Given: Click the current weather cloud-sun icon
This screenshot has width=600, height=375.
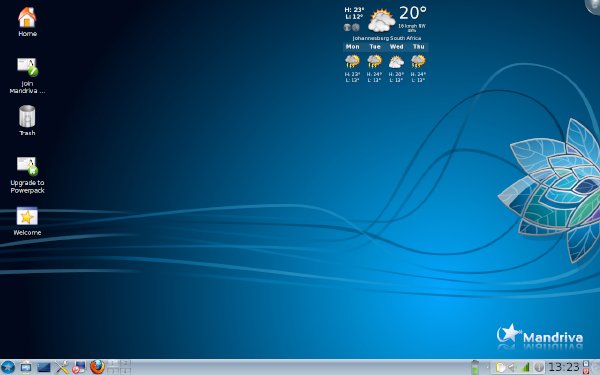Looking at the screenshot, I should pyautogui.click(x=381, y=20).
